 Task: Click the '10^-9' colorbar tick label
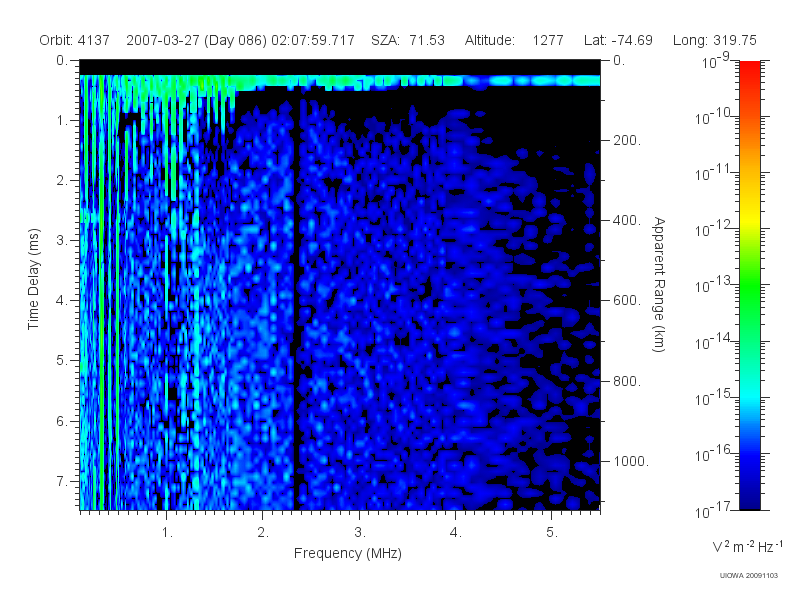(x=716, y=61)
